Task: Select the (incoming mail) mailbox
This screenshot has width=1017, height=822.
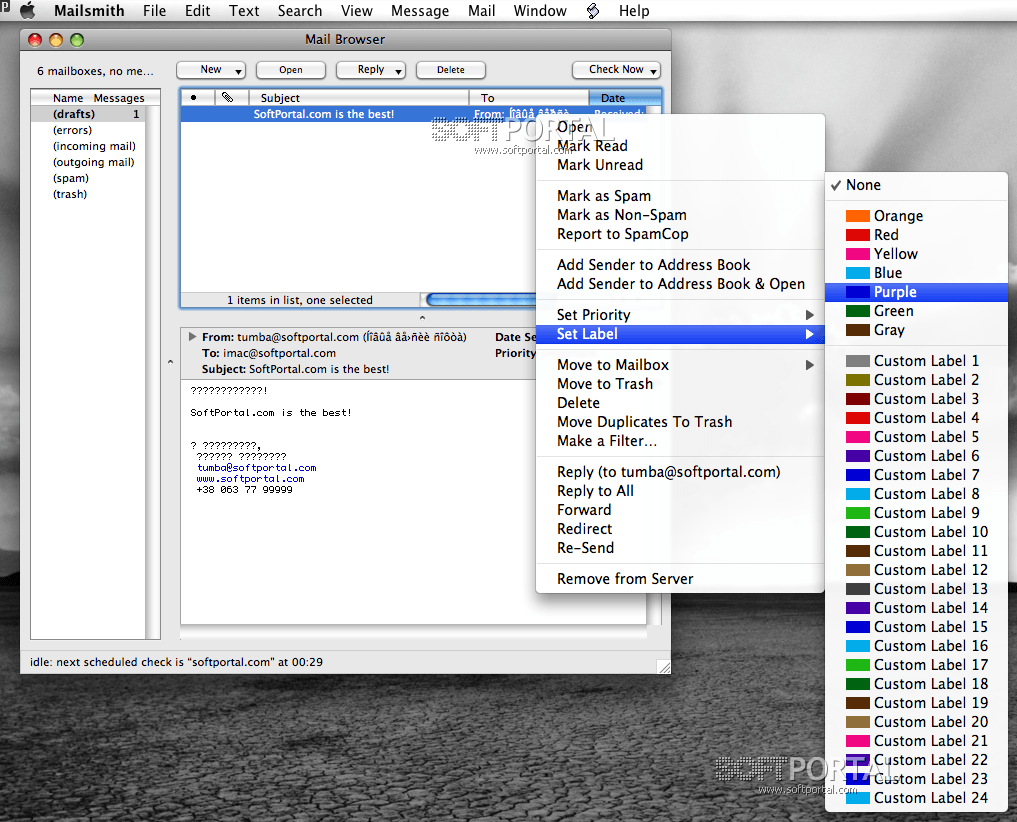Action: [x=94, y=146]
